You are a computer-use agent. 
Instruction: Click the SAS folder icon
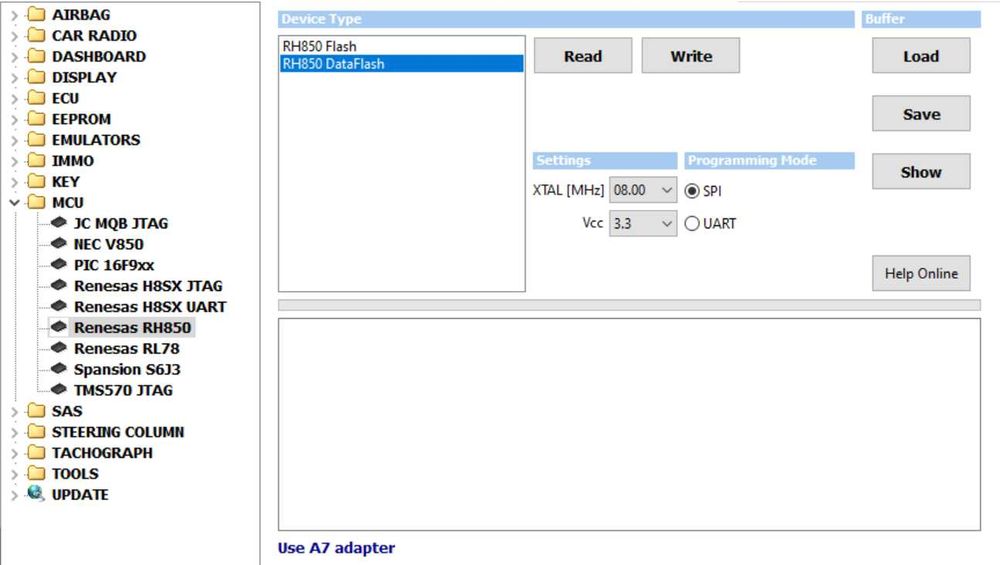[36, 411]
